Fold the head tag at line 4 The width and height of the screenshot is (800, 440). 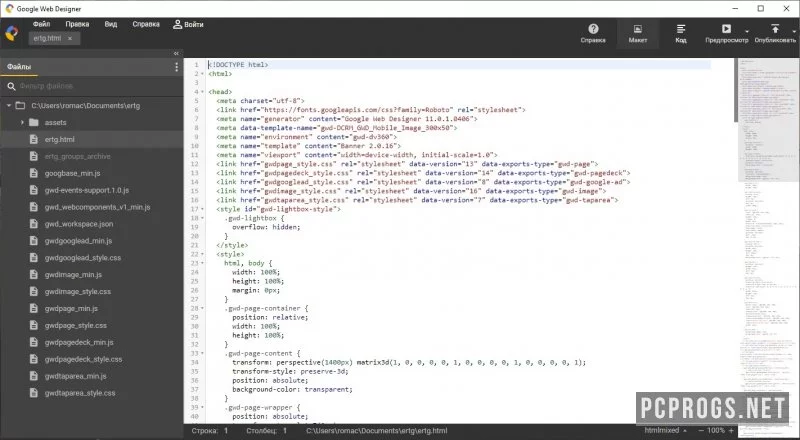point(203,92)
